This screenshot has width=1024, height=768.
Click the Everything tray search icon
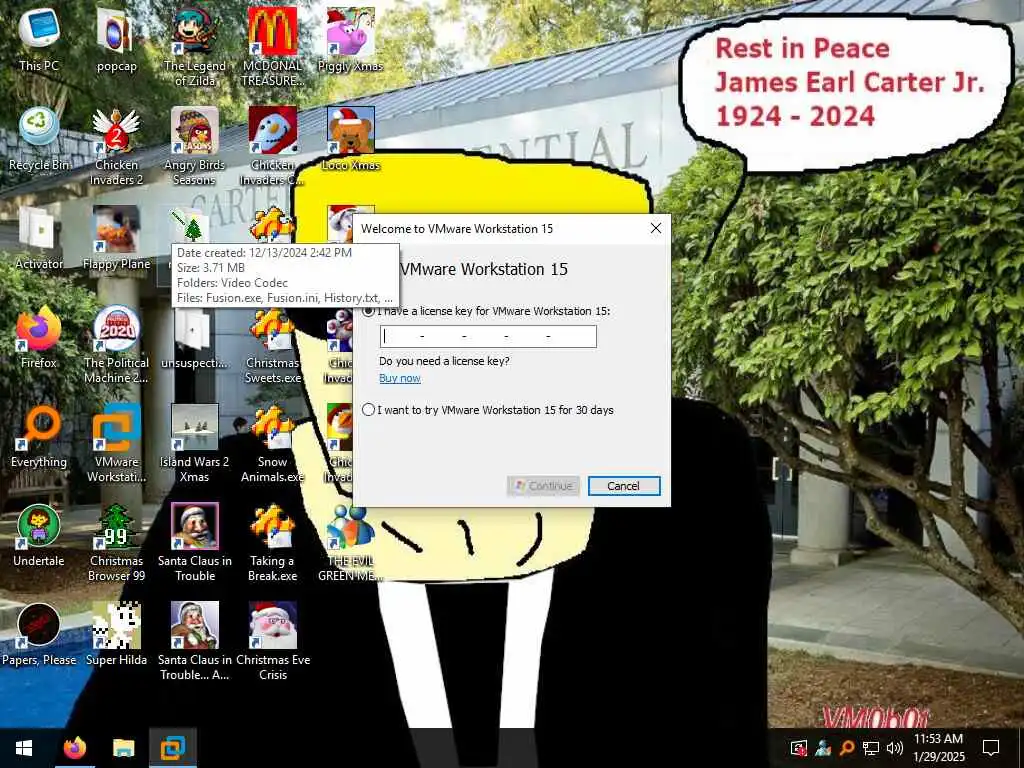[846, 748]
